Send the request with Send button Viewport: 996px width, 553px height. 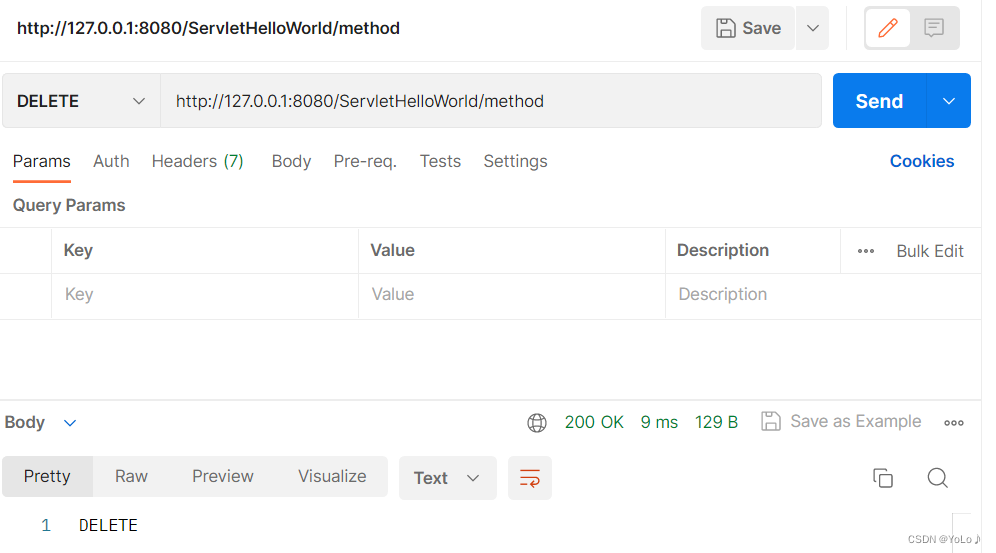pos(879,101)
